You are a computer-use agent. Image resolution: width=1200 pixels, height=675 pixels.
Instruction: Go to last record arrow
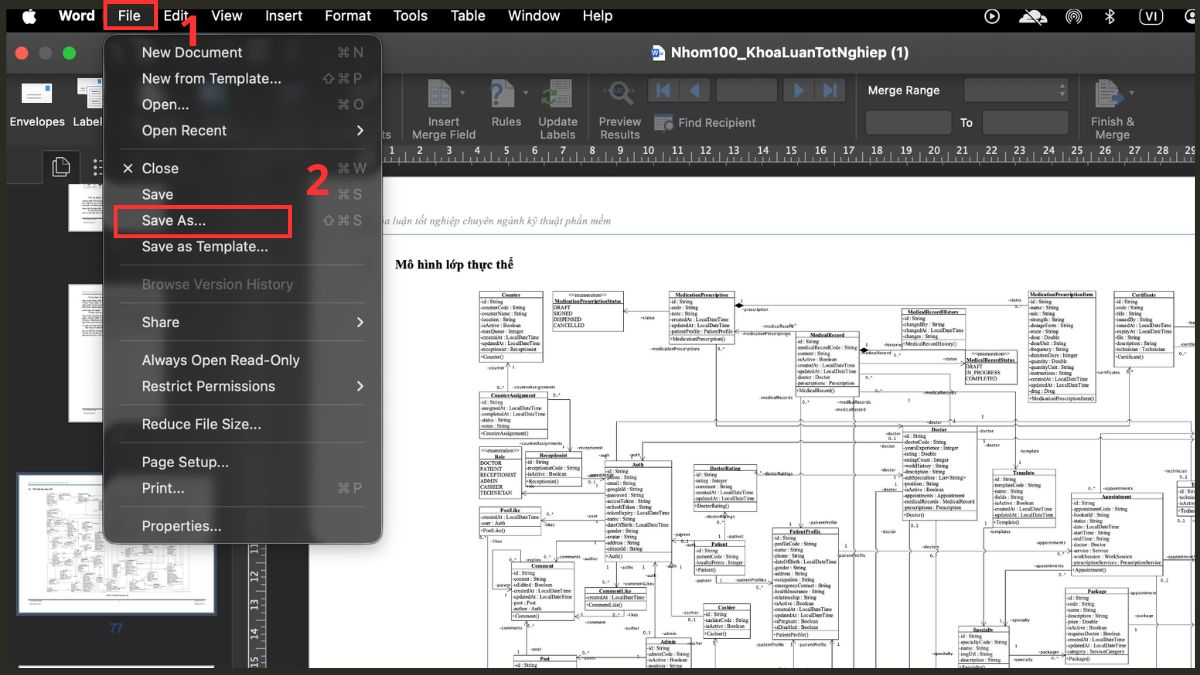[x=829, y=91]
